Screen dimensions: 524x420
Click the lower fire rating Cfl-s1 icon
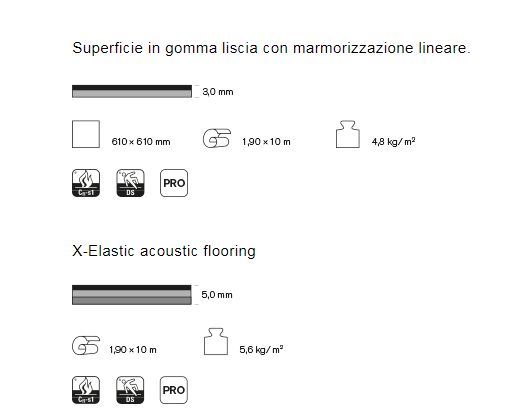86,390
